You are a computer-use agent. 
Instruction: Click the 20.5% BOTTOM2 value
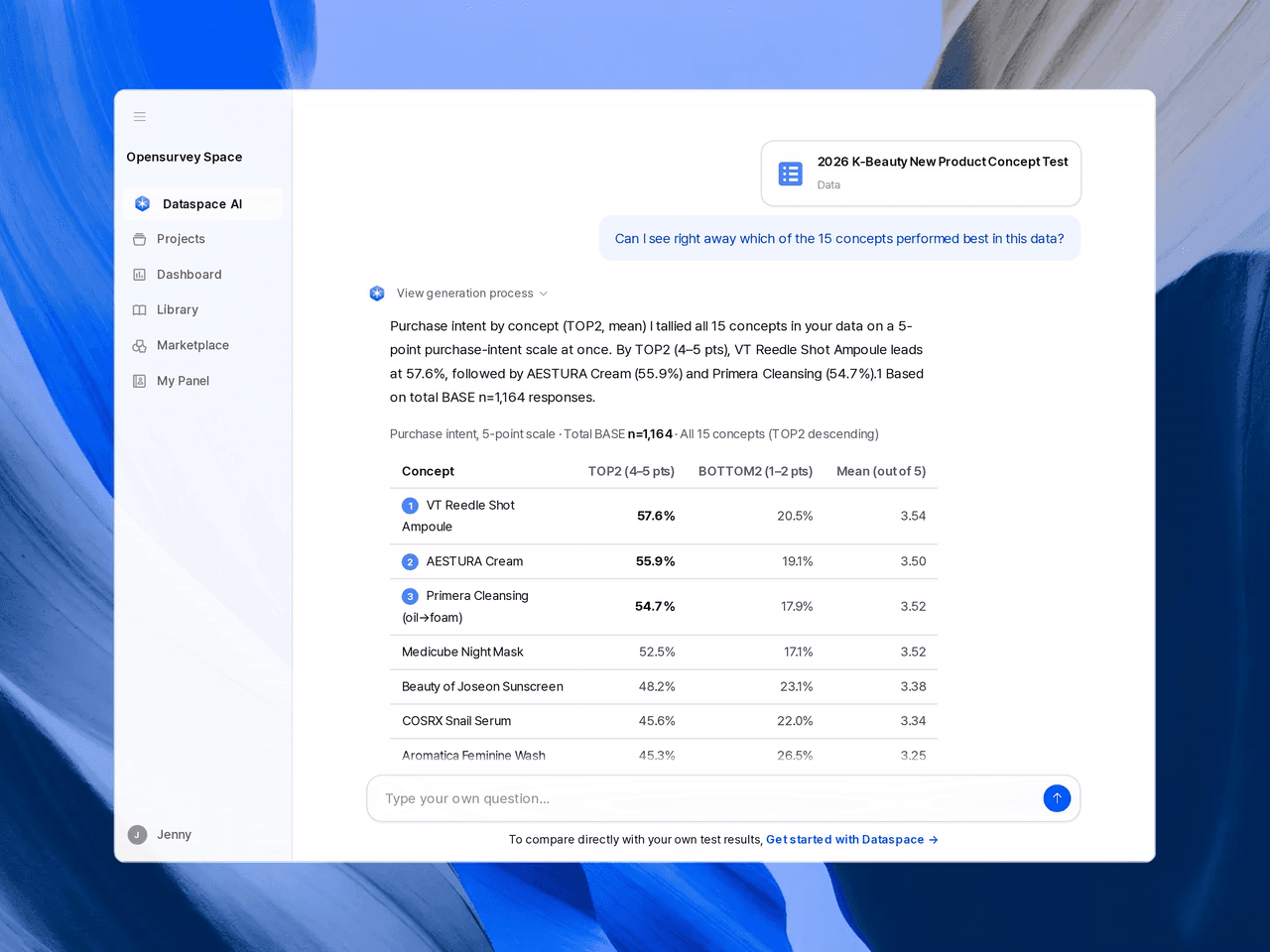795,516
